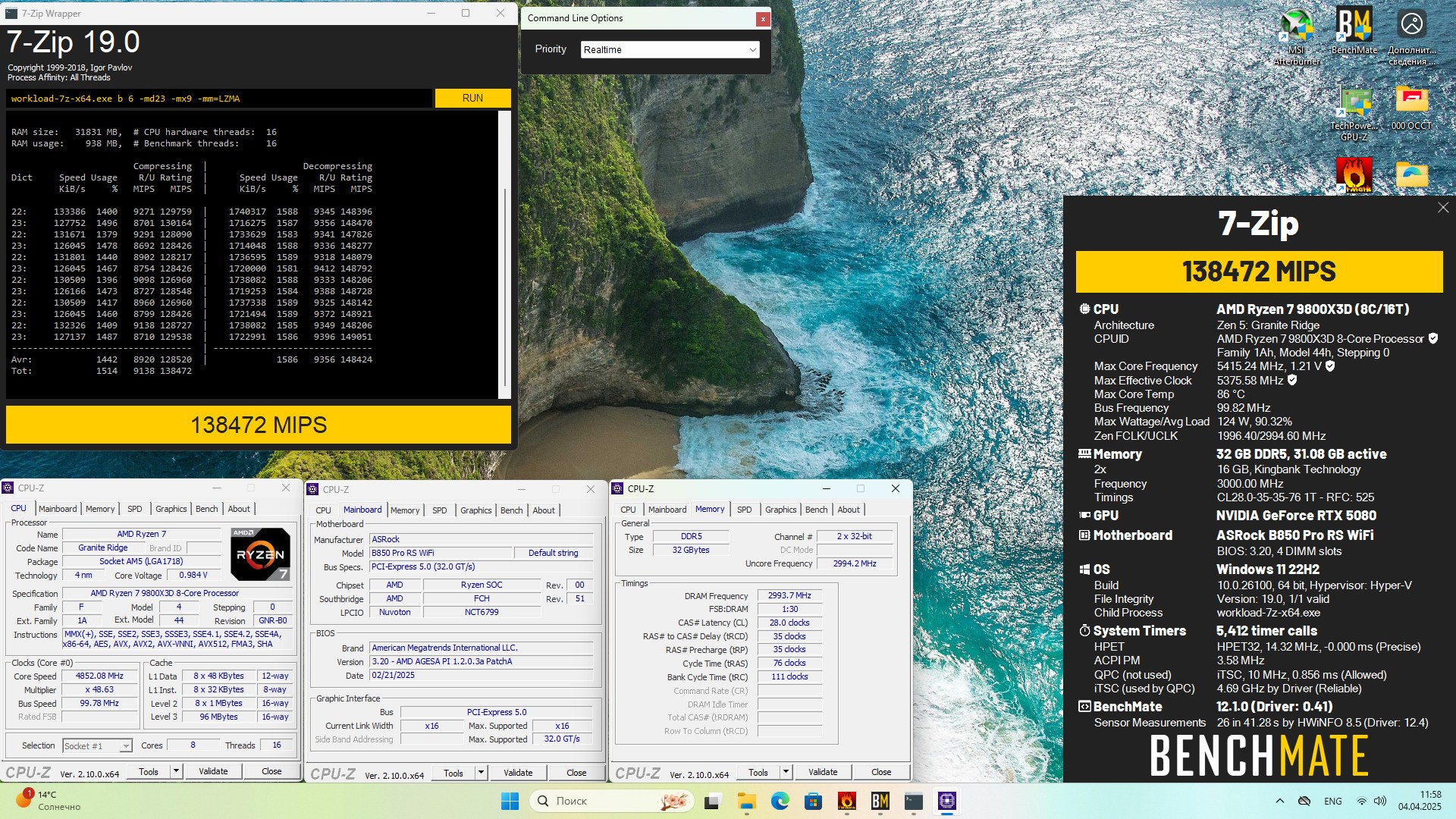The image size is (1456, 819).
Task: Click the Uncore Frequency 2994.2 MHz field
Action: pos(855,563)
